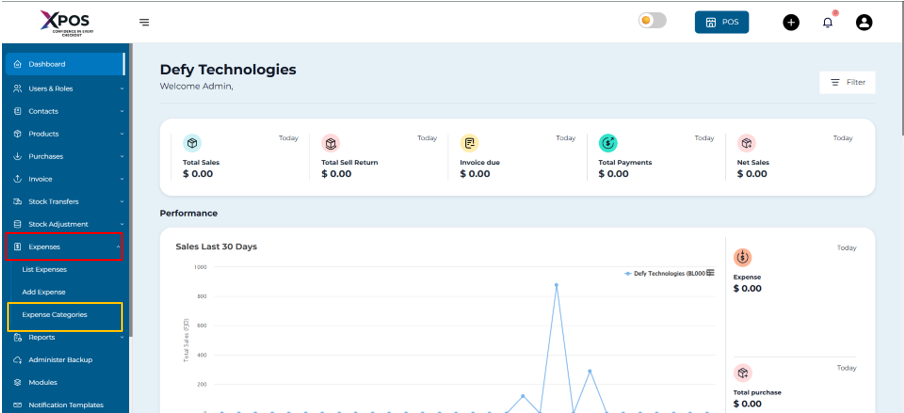Expand the Products sidebar menu
Viewport: 904px width, 413px height.
coord(63,134)
